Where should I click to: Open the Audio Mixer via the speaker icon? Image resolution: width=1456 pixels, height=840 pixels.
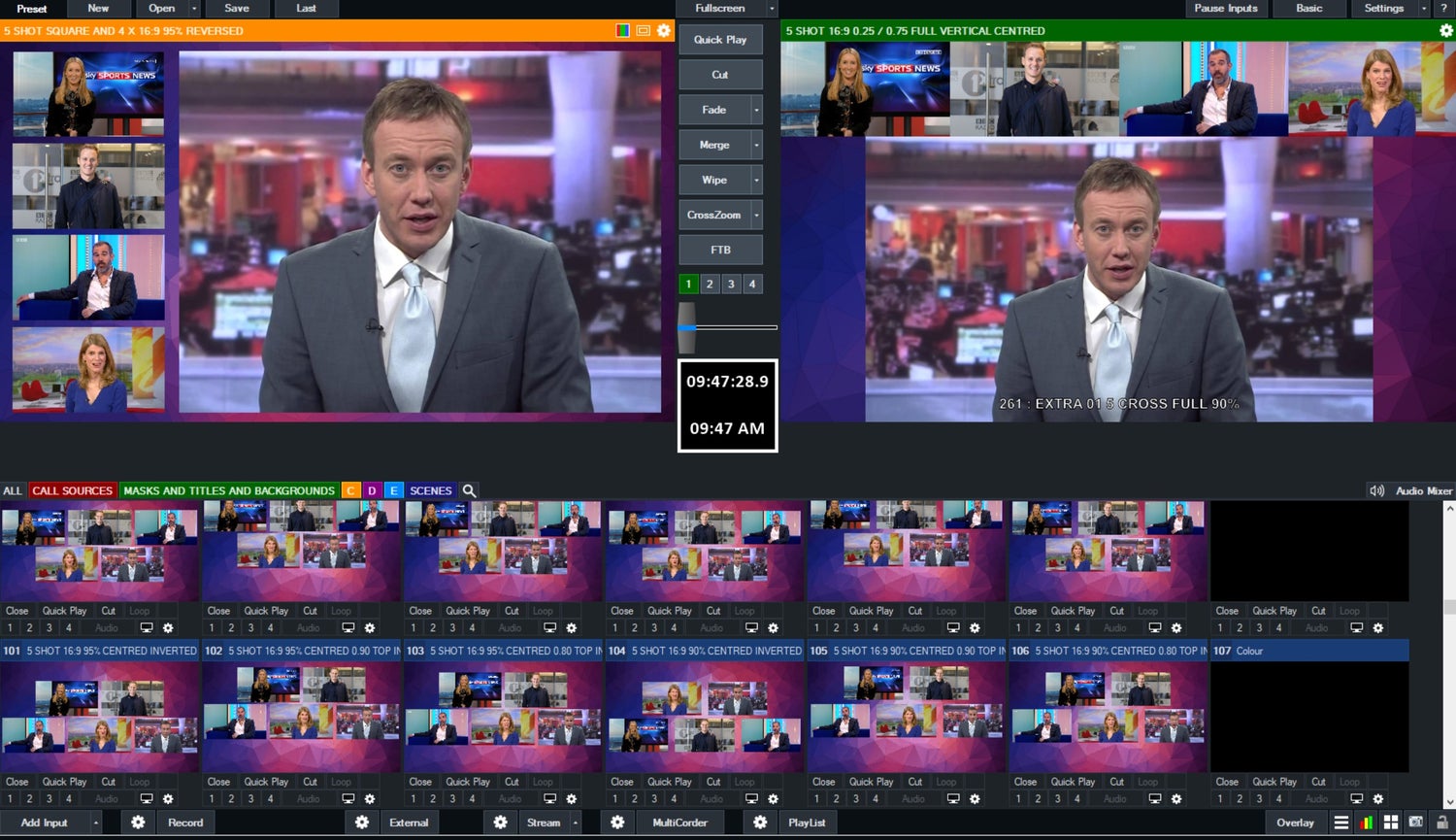tap(1376, 490)
